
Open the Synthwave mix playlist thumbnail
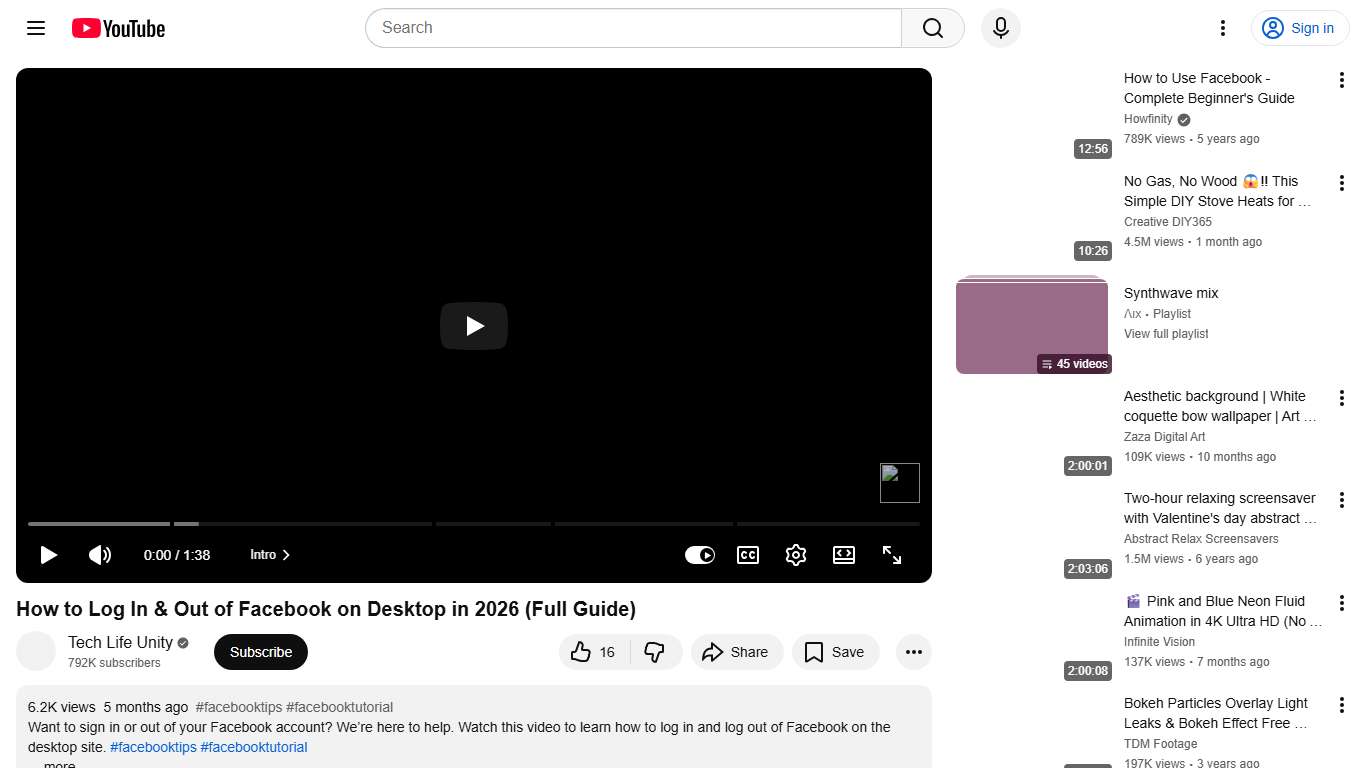pos(1031,323)
